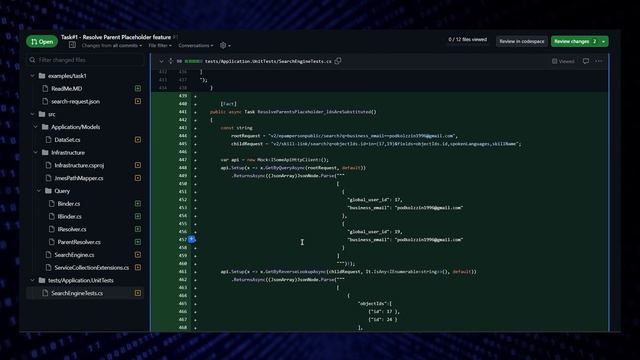Add a comment on line 457 plus button
This screenshot has width=640, height=360.
pyautogui.click(x=191, y=239)
